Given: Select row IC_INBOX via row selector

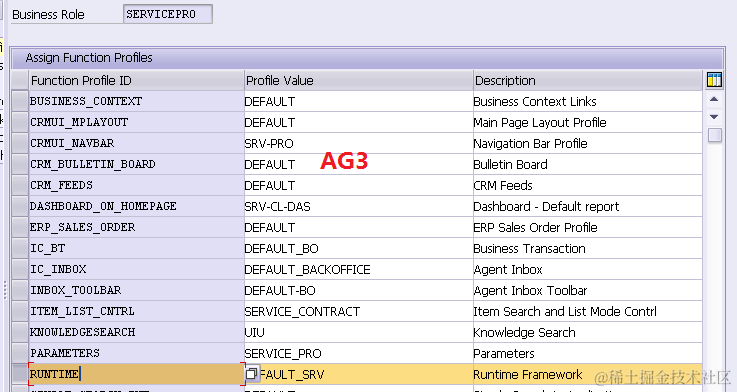Looking at the screenshot, I should point(20,269).
